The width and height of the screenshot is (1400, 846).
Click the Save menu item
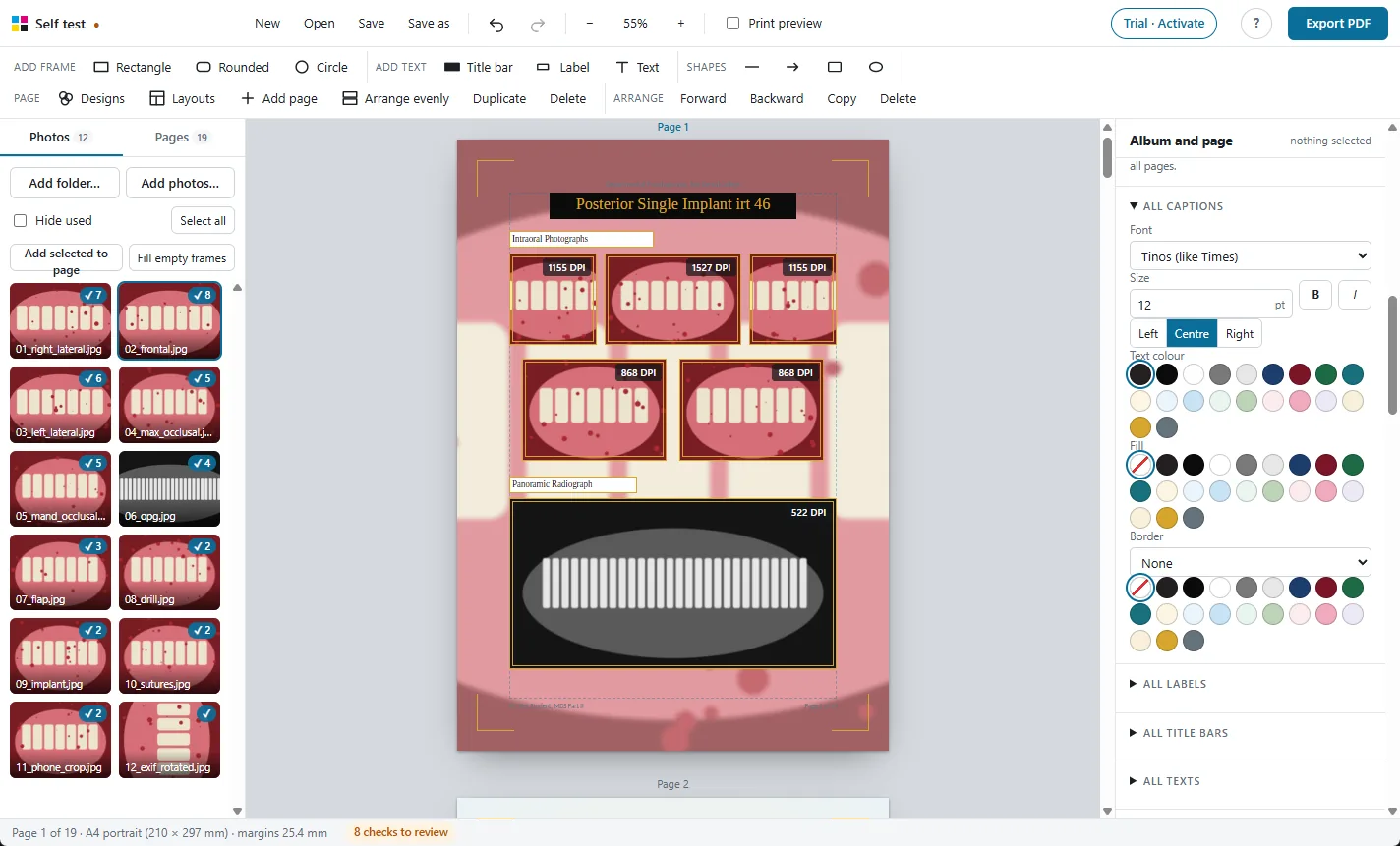coord(372,24)
